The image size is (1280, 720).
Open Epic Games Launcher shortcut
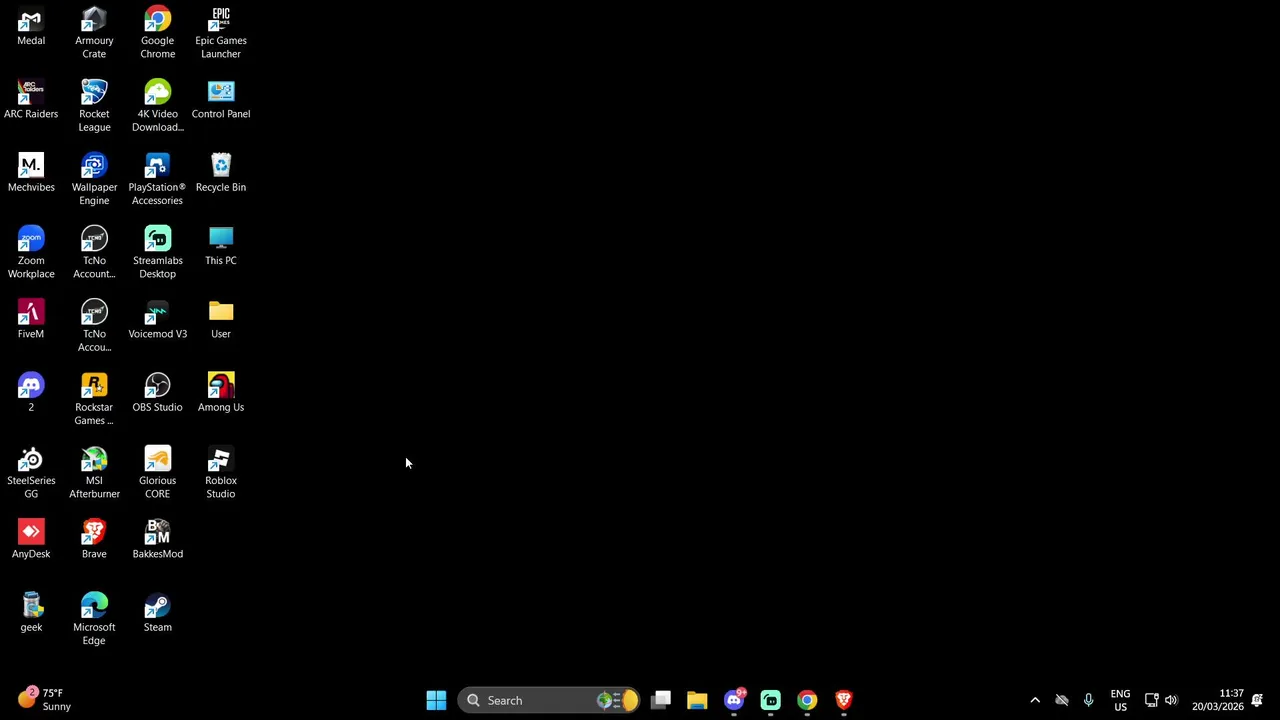click(x=221, y=33)
